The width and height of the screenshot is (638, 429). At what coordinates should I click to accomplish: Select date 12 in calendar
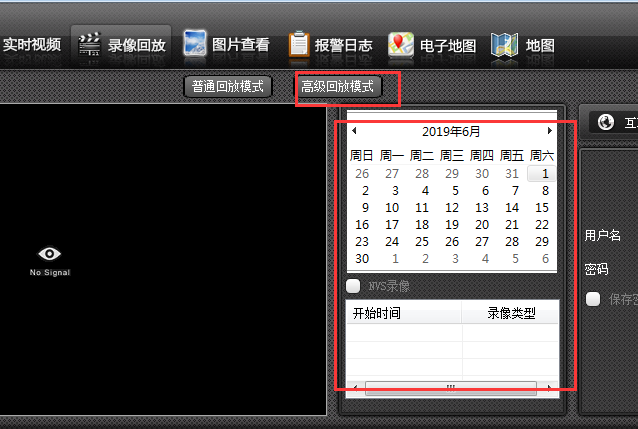452,208
